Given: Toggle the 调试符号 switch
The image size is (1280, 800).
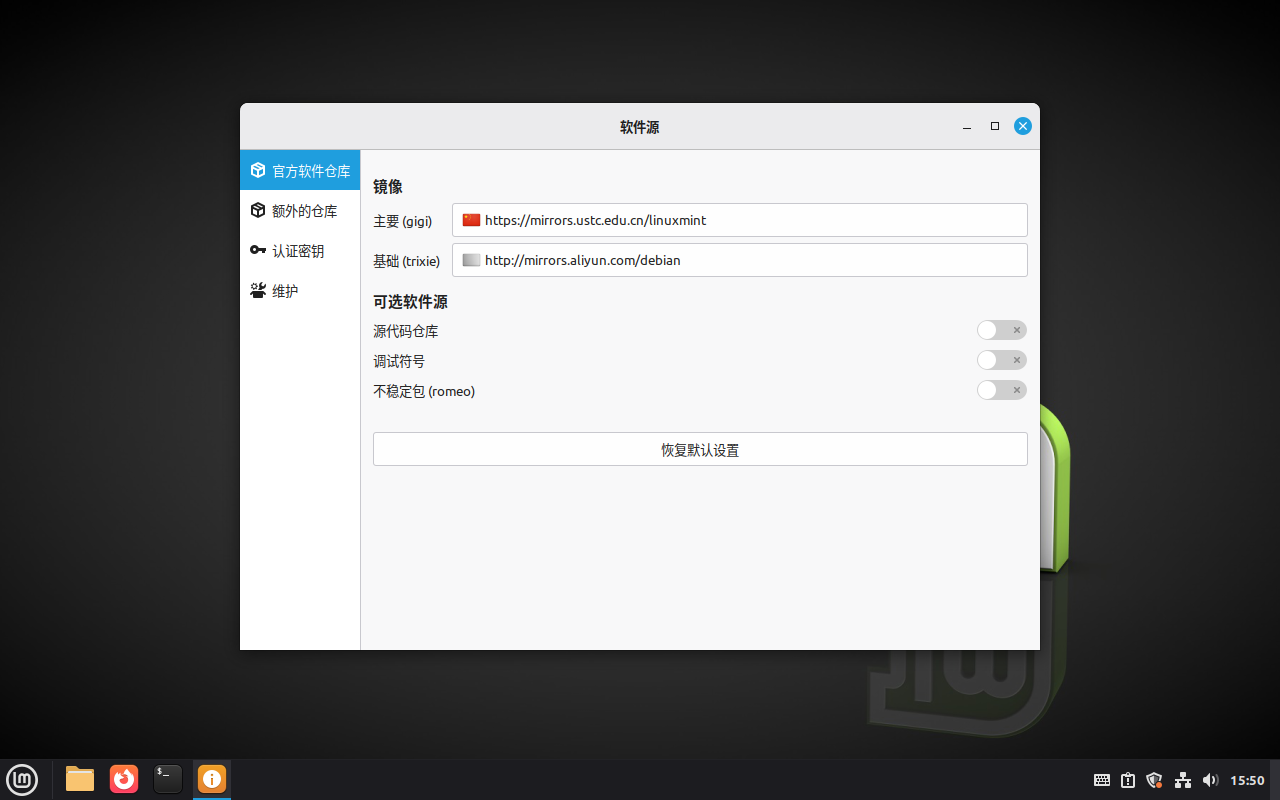Looking at the screenshot, I should tap(1002, 360).
